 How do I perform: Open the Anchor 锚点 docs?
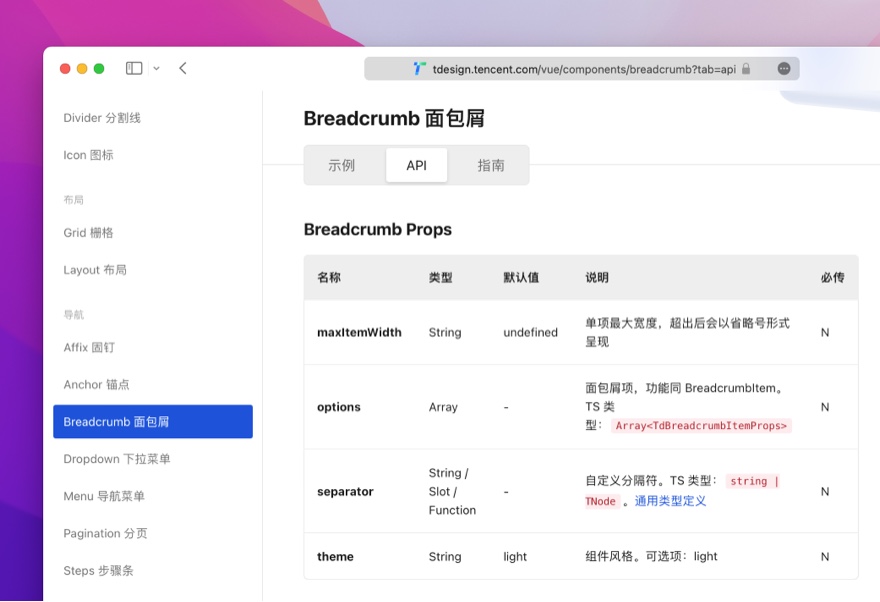pyautogui.click(x=95, y=384)
